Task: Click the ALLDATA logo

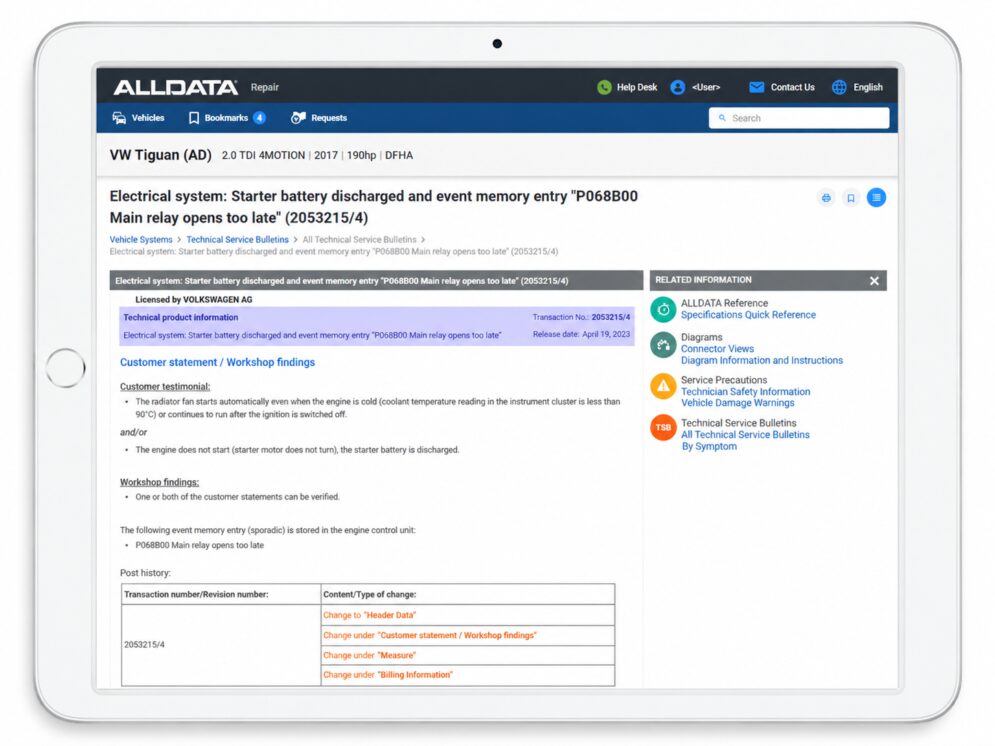Action: click(x=176, y=87)
